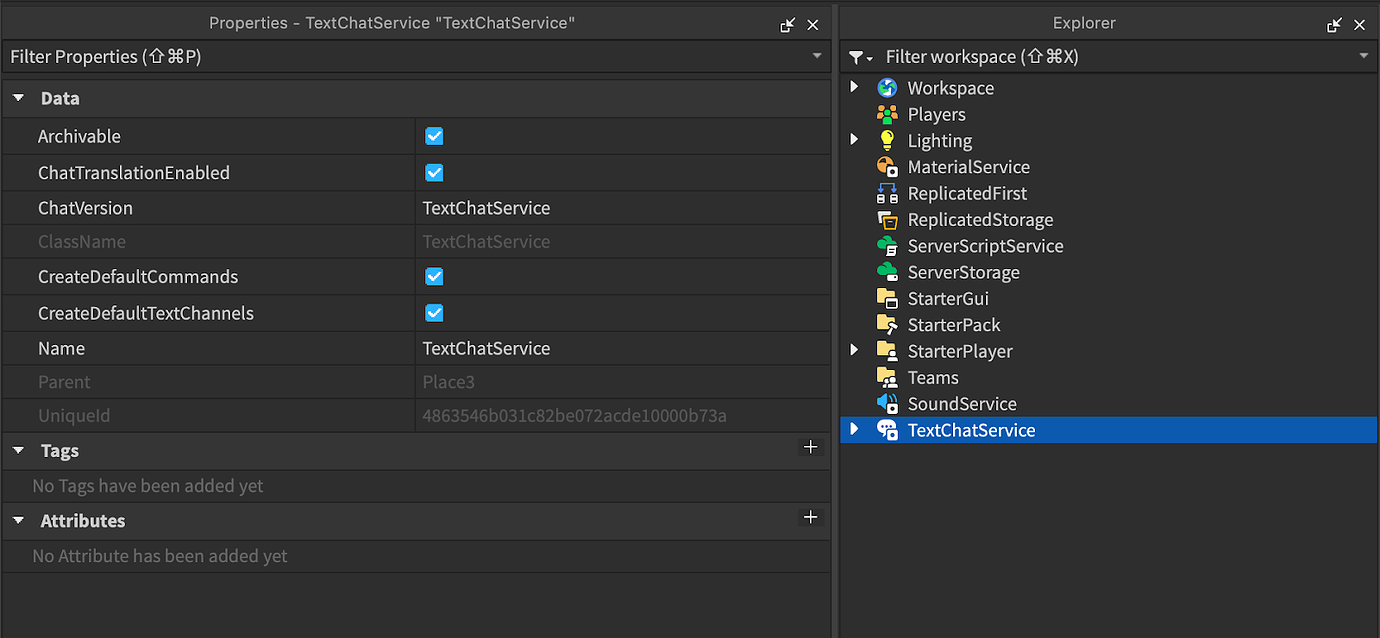The width and height of the screenshot is (1380, 638).
Task: Click the Teams service entry
Action: (932, 377)
